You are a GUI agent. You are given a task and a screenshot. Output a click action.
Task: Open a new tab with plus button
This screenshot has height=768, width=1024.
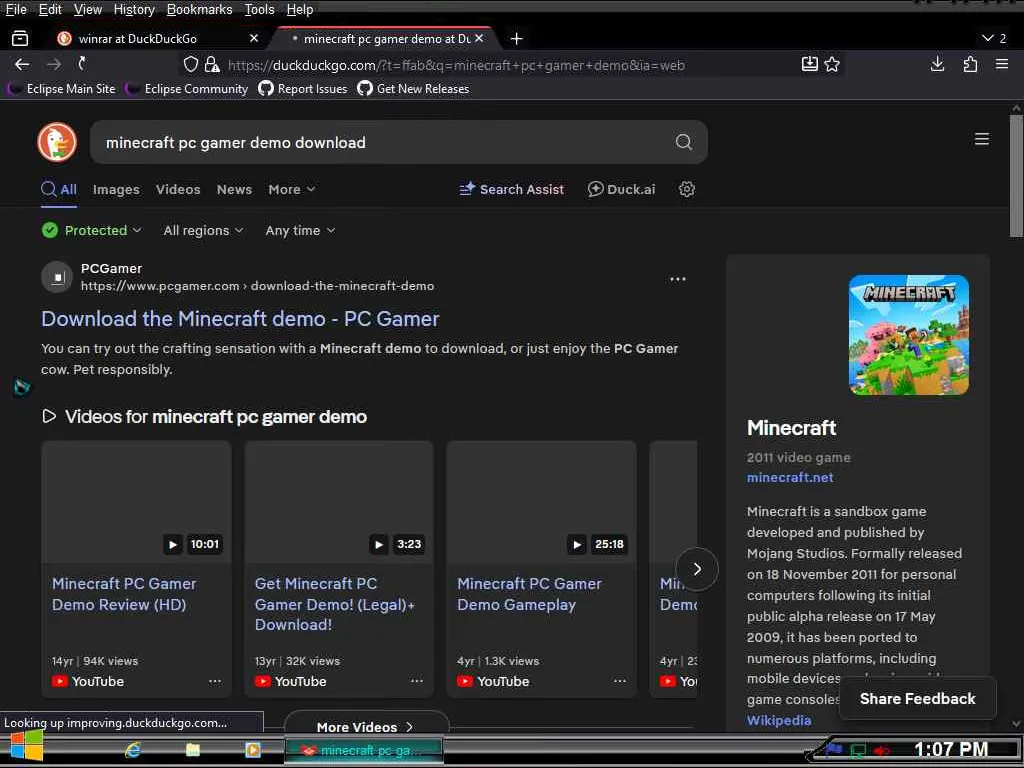point(517,39)
